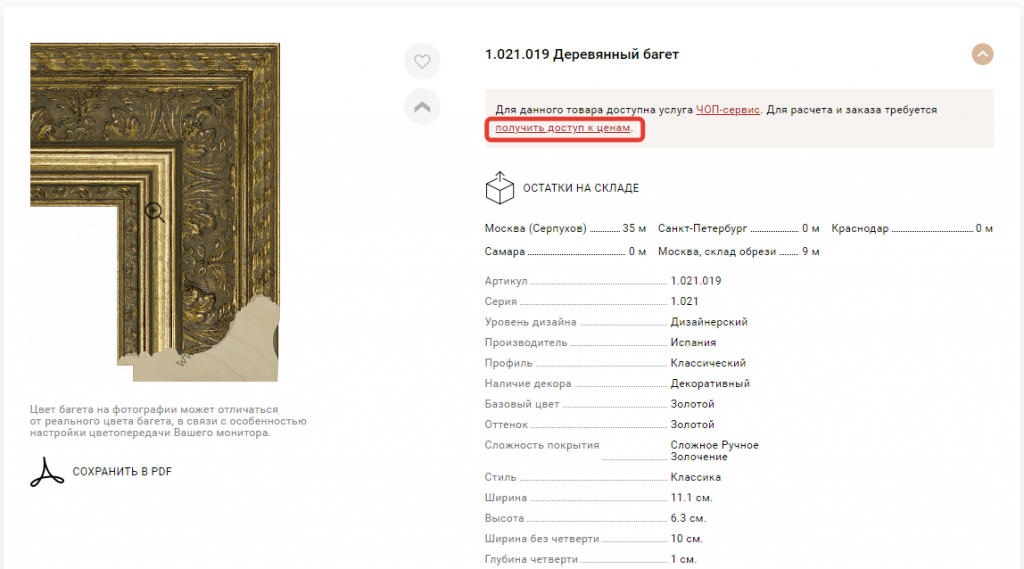The image size is (1024, 569).
Task: Click the 'Уровень дизайна' label
Action: click(x=530, y=322)
